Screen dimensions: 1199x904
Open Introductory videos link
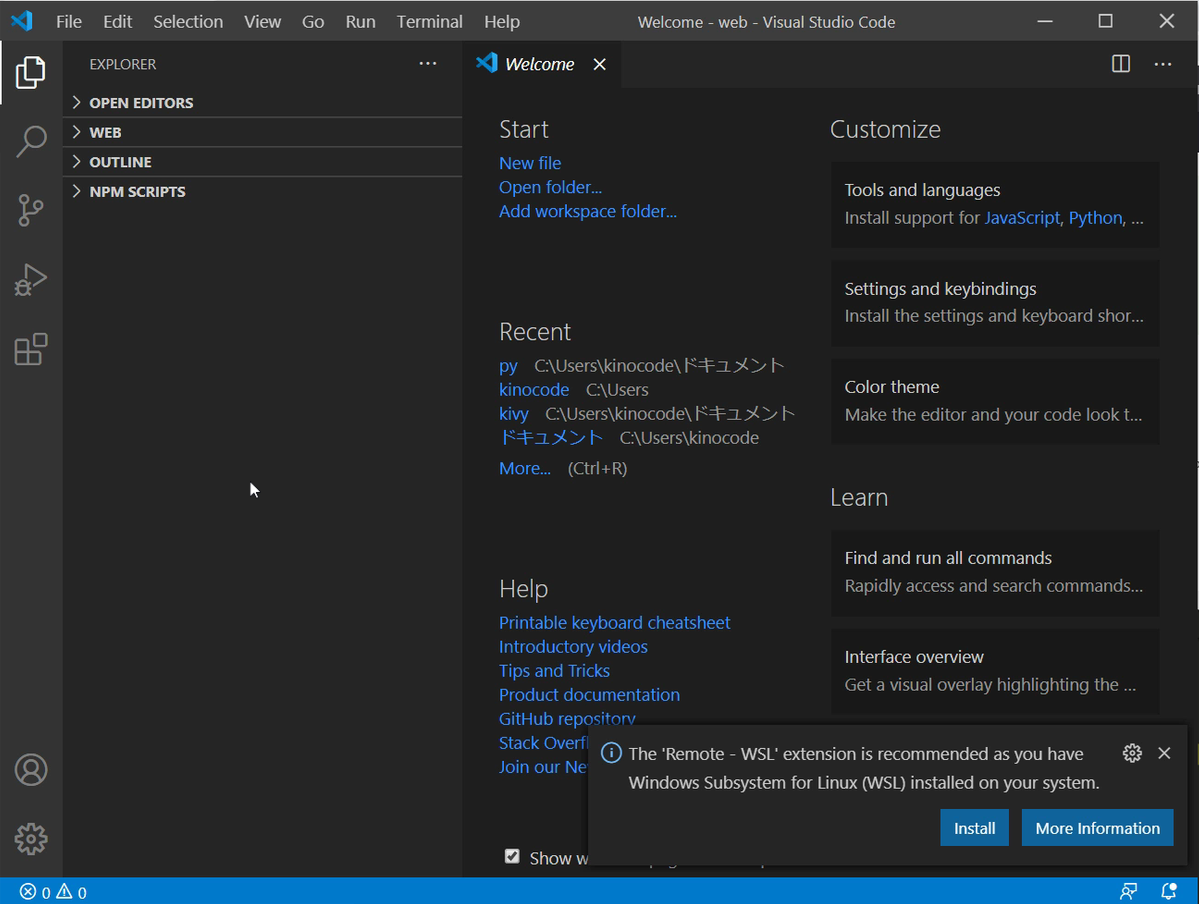pyautogui.click(x=574, y=647)
